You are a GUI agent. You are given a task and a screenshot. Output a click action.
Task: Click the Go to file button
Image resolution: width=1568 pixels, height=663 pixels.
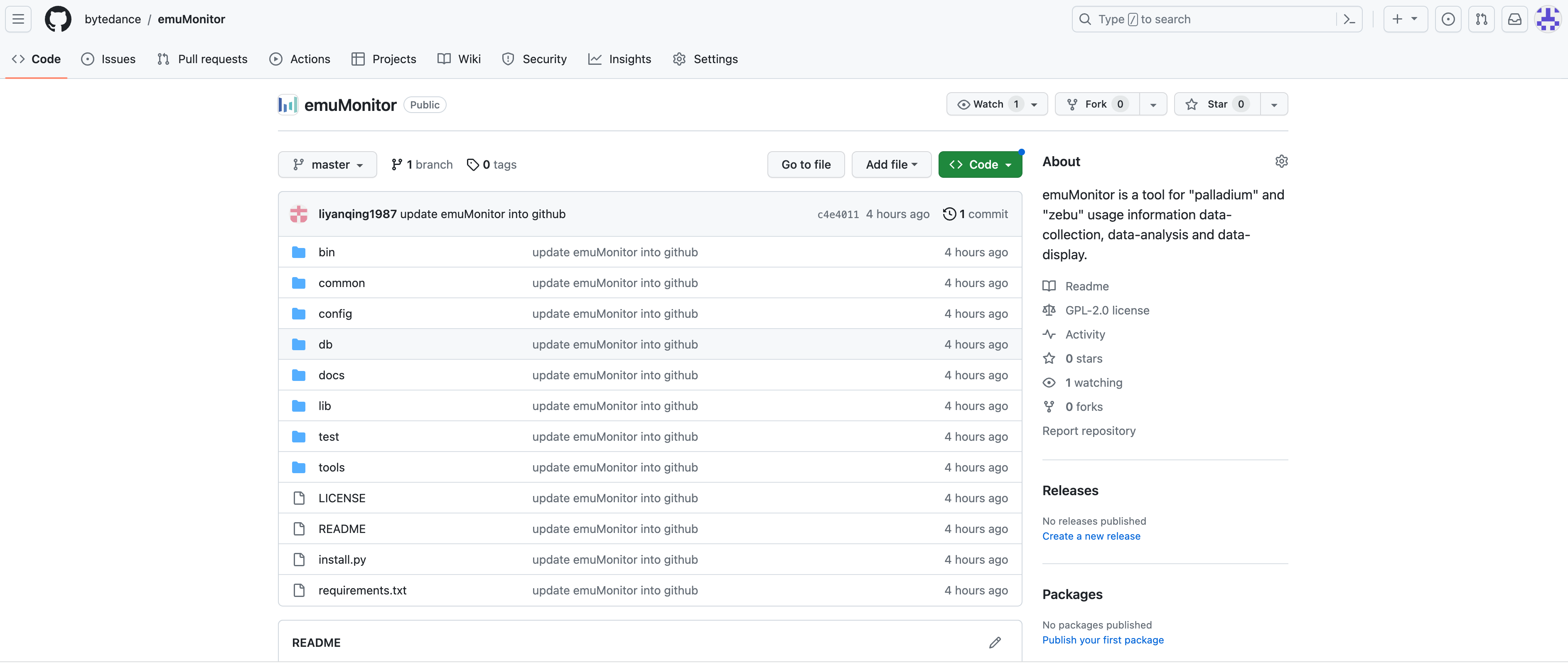pyautogui.click(x=806, y=165)
